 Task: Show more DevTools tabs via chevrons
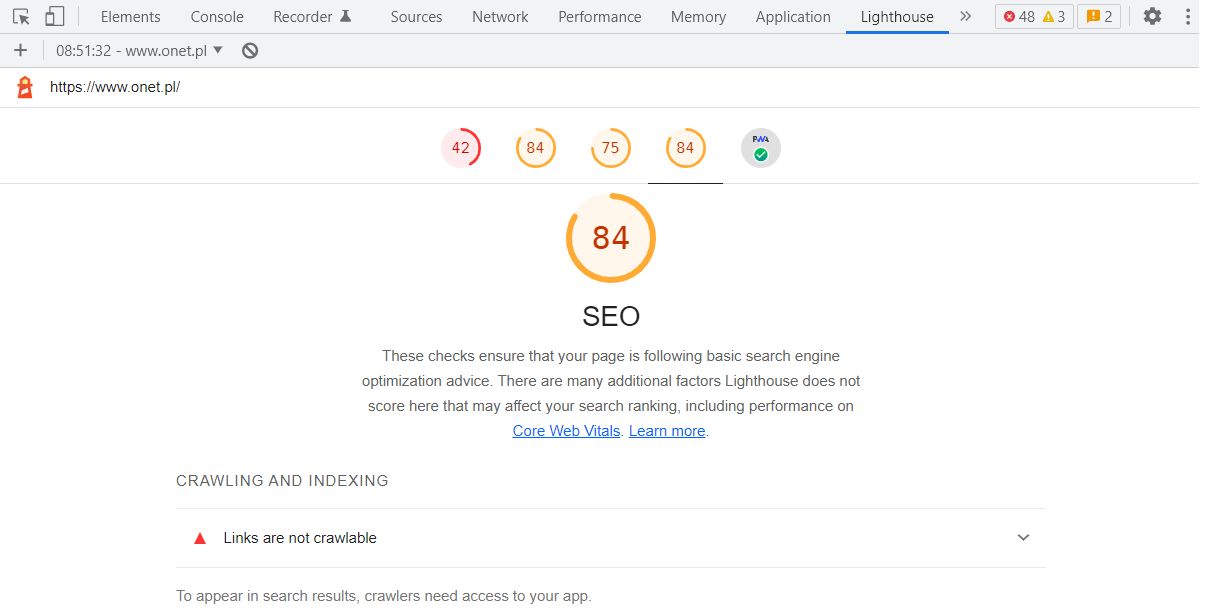pyautogui.click(x=965, y=16)
